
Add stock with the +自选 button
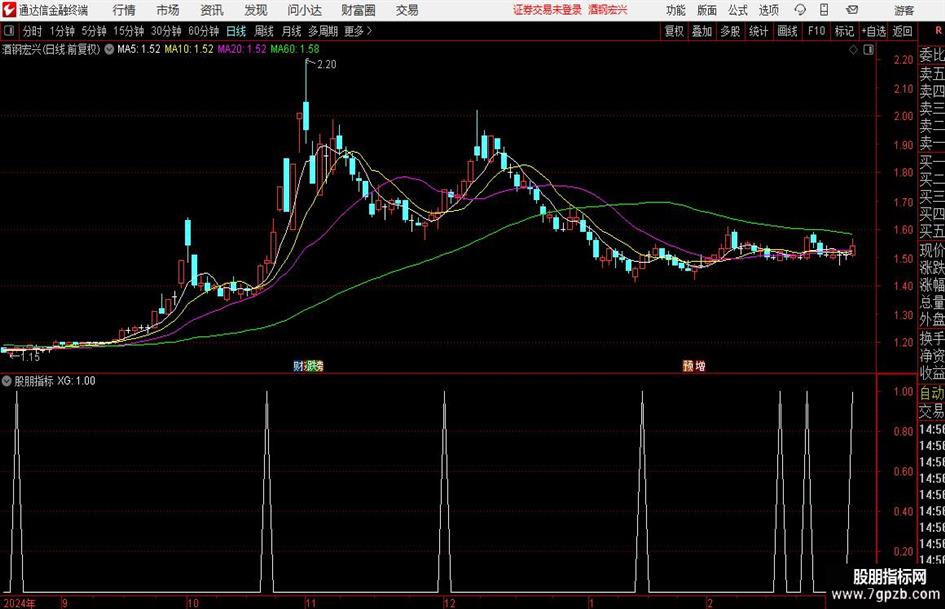[873, 31]
